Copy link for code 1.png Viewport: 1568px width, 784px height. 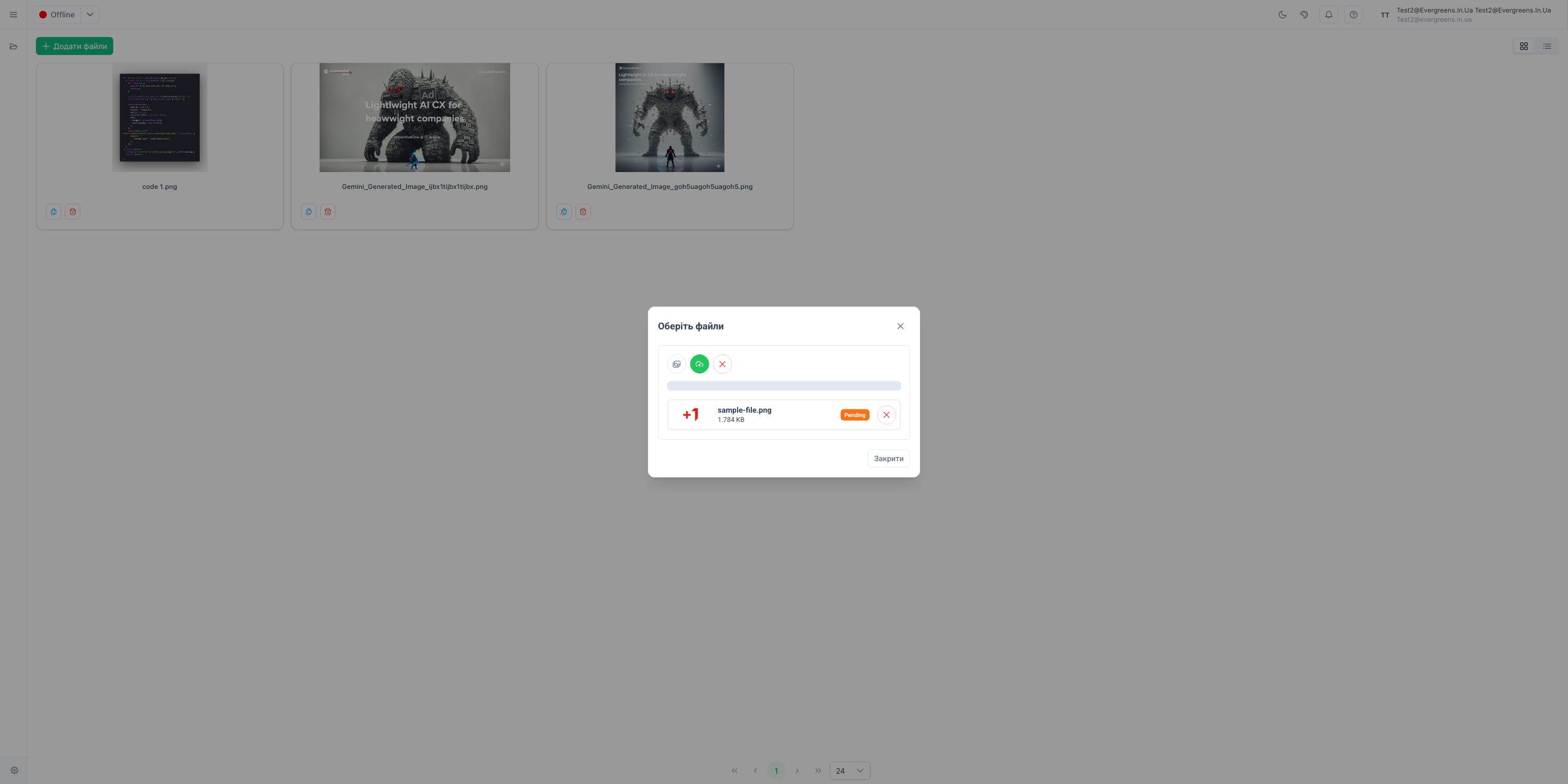point(53,211)
